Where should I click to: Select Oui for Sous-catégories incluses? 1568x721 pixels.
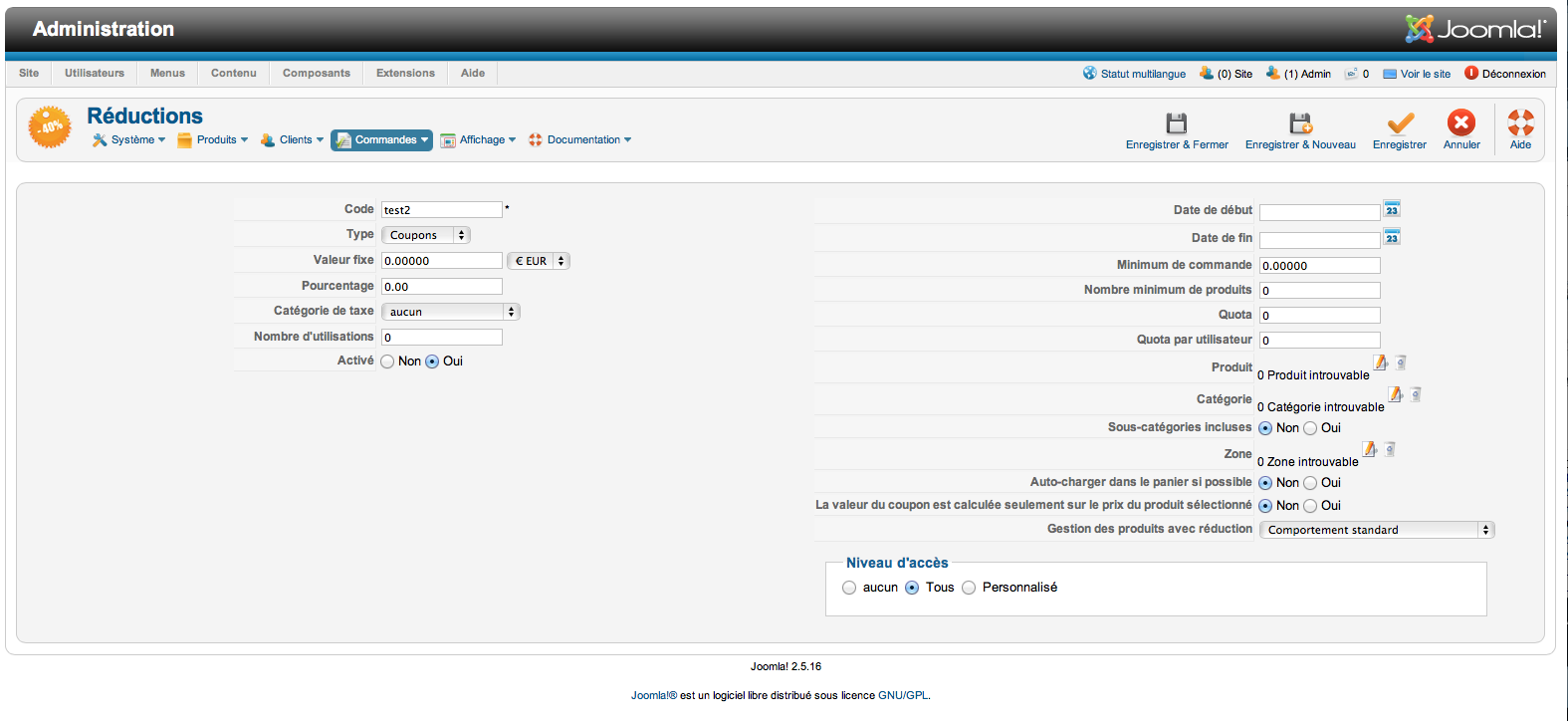1310,428
